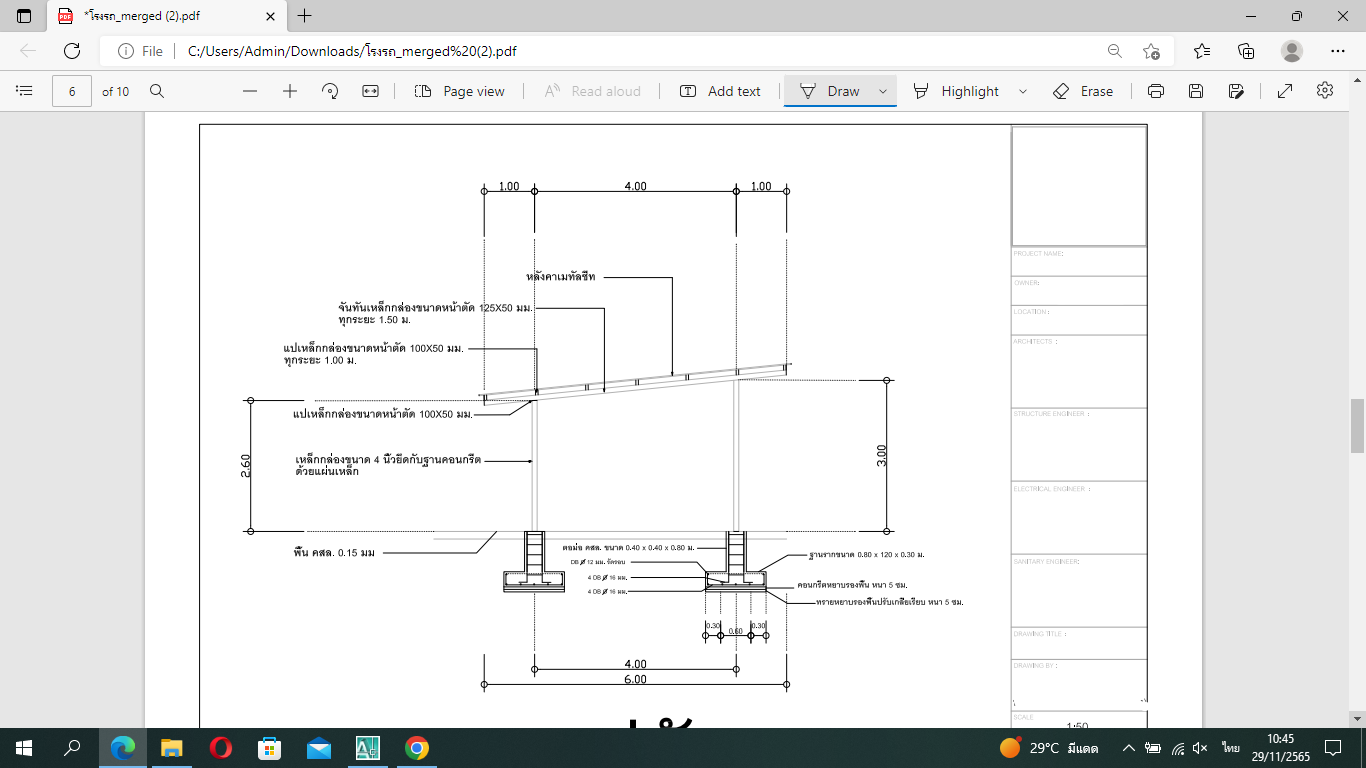Viewport: 1366px width, 768px height.
Task: Switch input language ไทย indicator
Action: 1230,748
